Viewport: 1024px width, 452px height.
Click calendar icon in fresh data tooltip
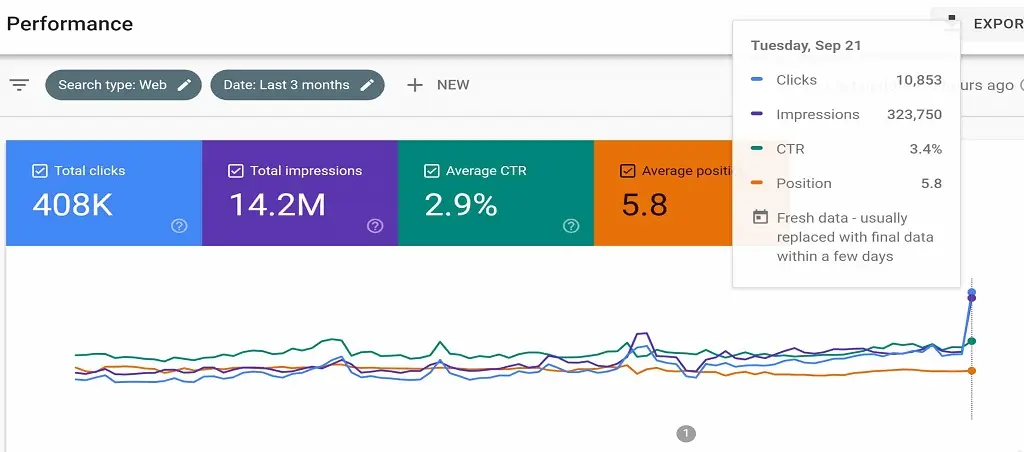760,218
